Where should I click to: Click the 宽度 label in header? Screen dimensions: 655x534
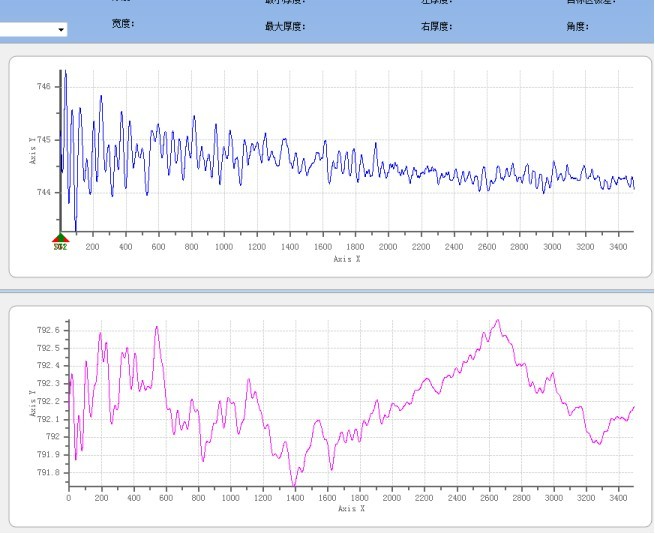[x=124, y=25]
